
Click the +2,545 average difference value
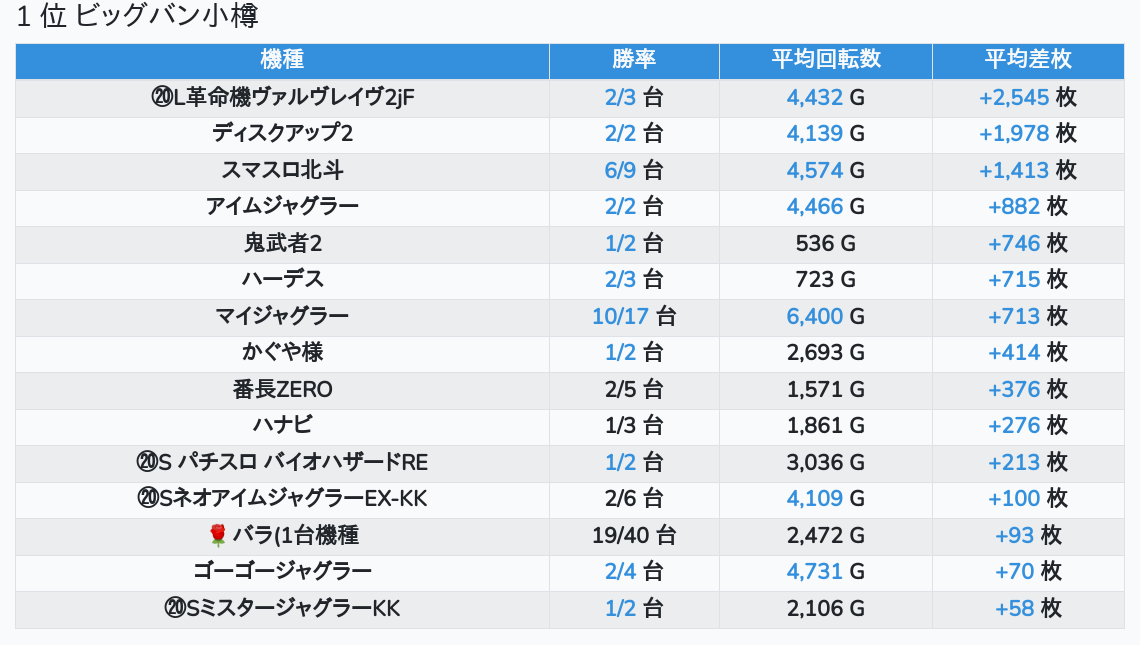(1013, 98)
